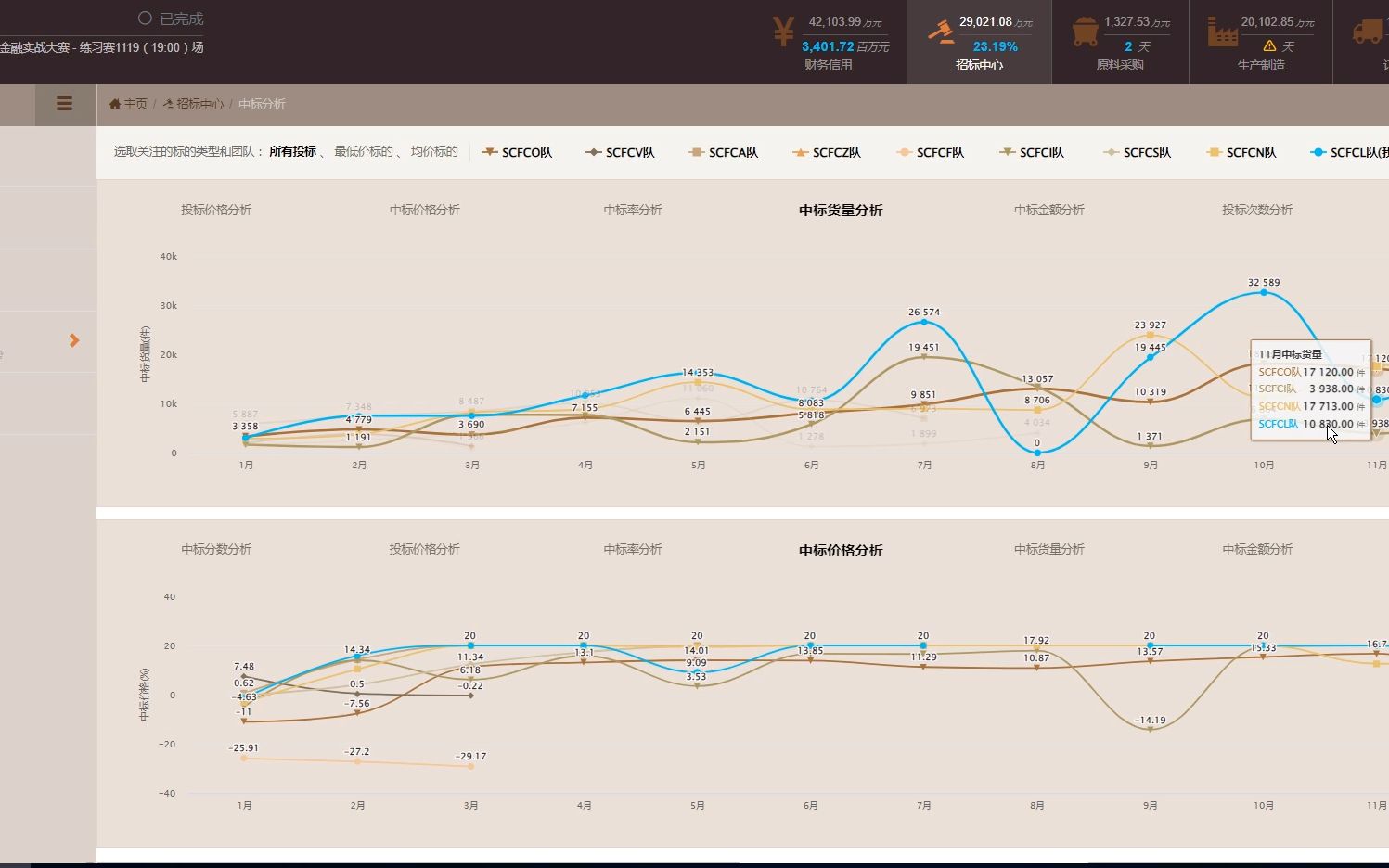Click the -14.19 point in lower chart
This screenshot has height=868, width=1389.
tap(1151, 730)
